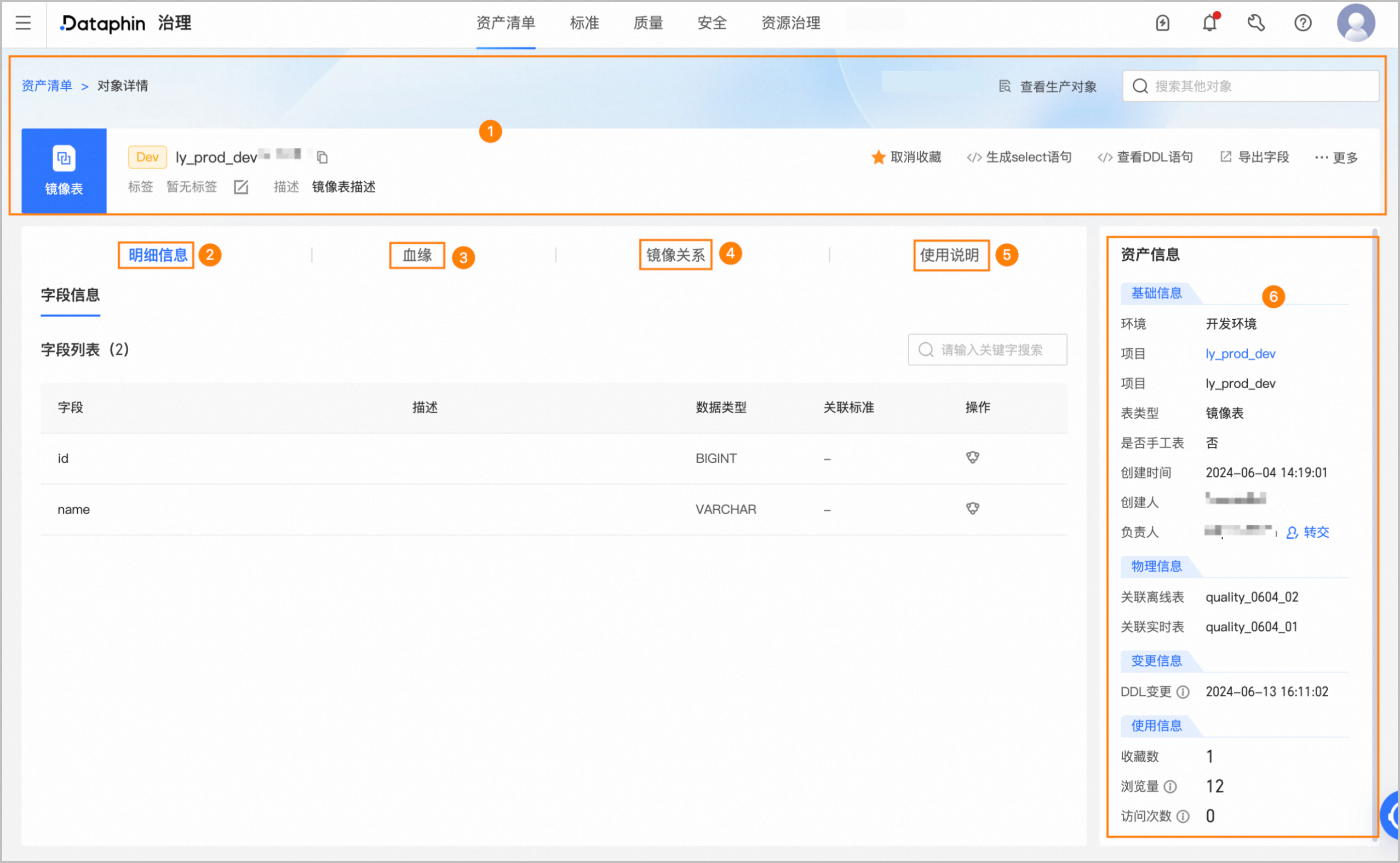Click 生成select语句 button

pos(1019,157)
